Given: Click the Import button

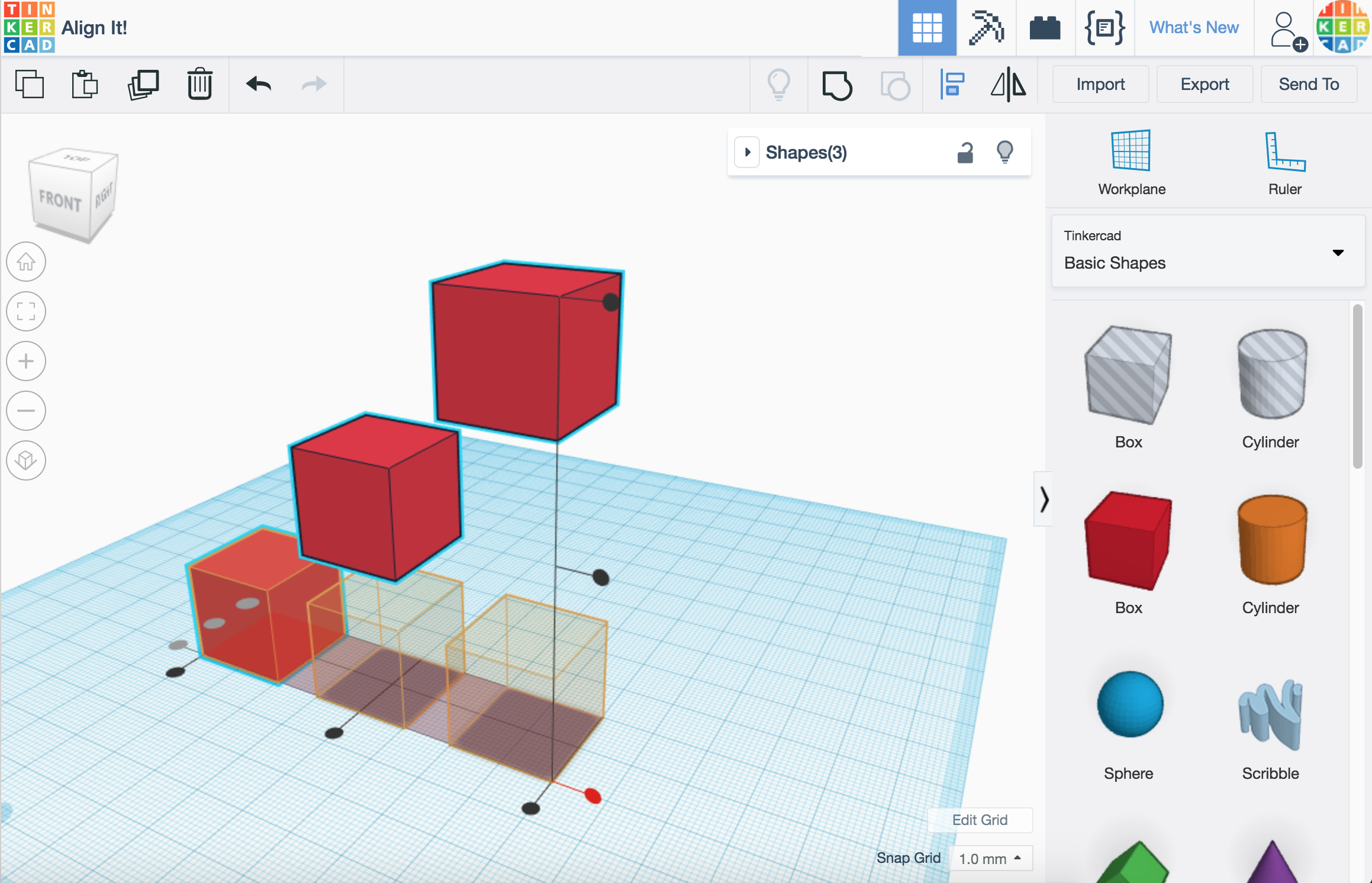Looking at the screenshot, I should (x=1100, y=84).
